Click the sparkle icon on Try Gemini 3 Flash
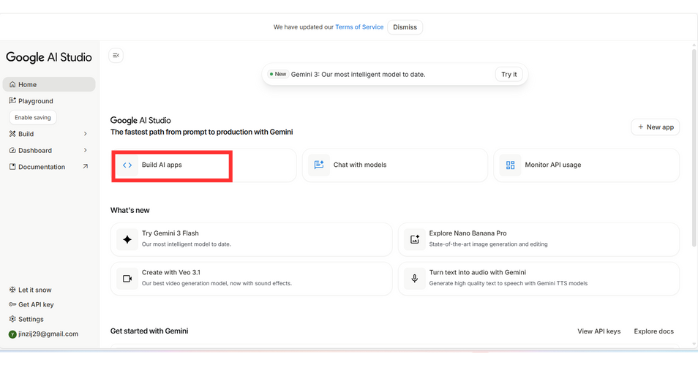Viewport: 698px width, 365px height. [127, 239]
